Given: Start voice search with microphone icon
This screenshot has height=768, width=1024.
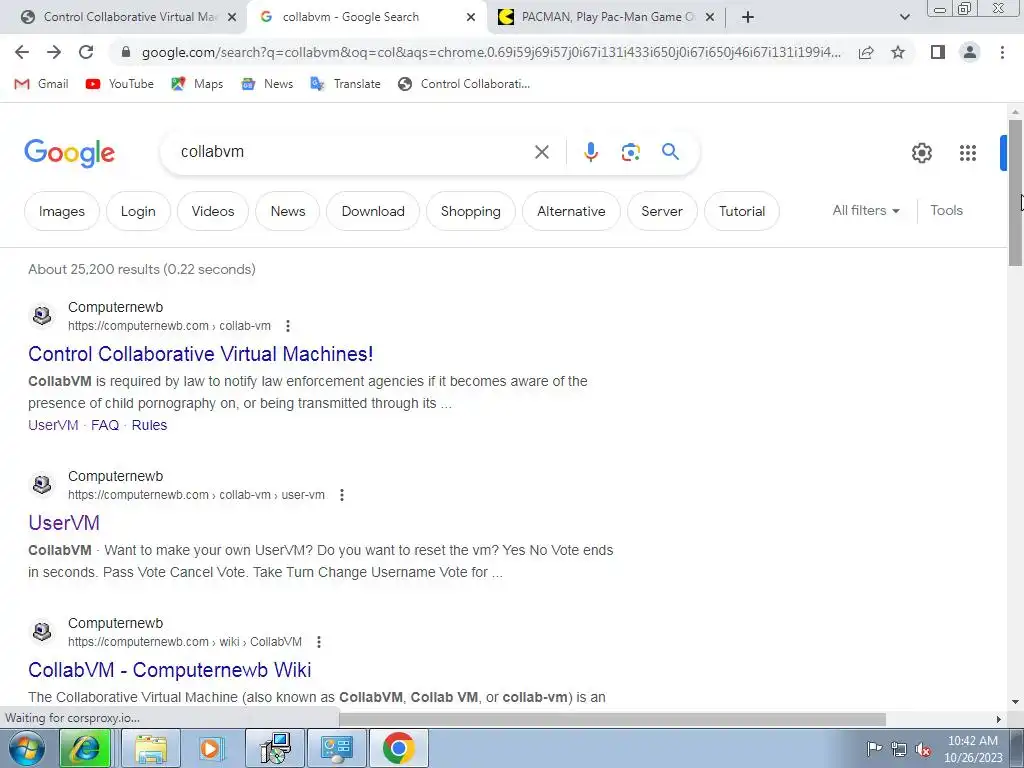Looking at the screenshot, I should [x=590, y=152].
